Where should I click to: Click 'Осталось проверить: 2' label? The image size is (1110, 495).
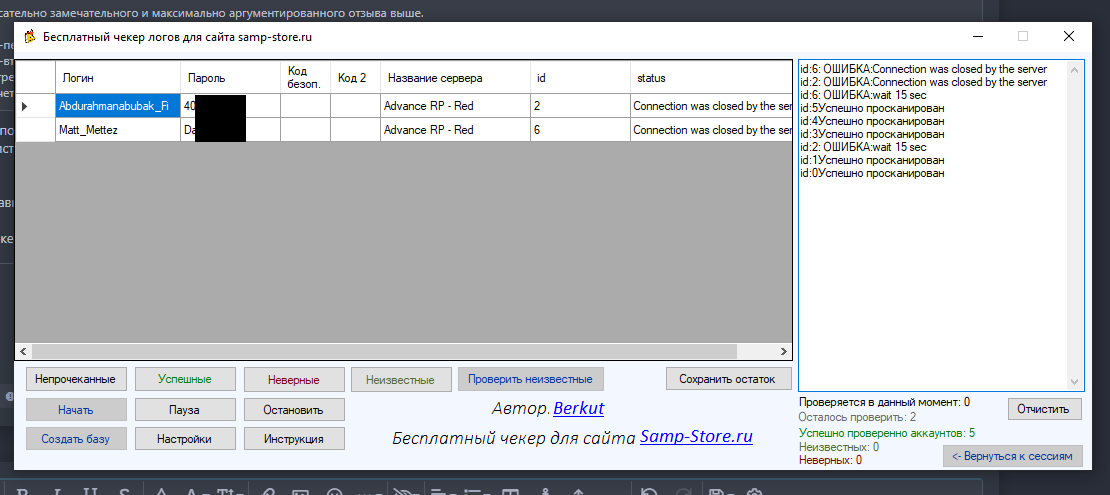point(857,418)
